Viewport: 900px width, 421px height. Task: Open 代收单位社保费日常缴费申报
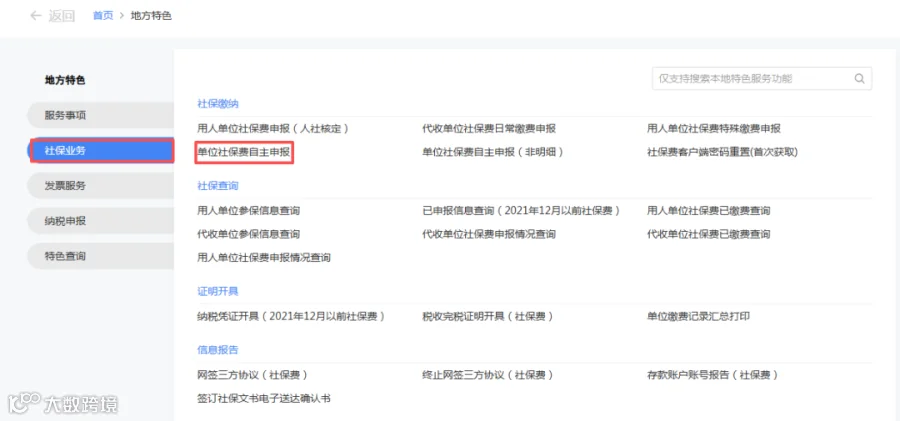tap(489, 129)
